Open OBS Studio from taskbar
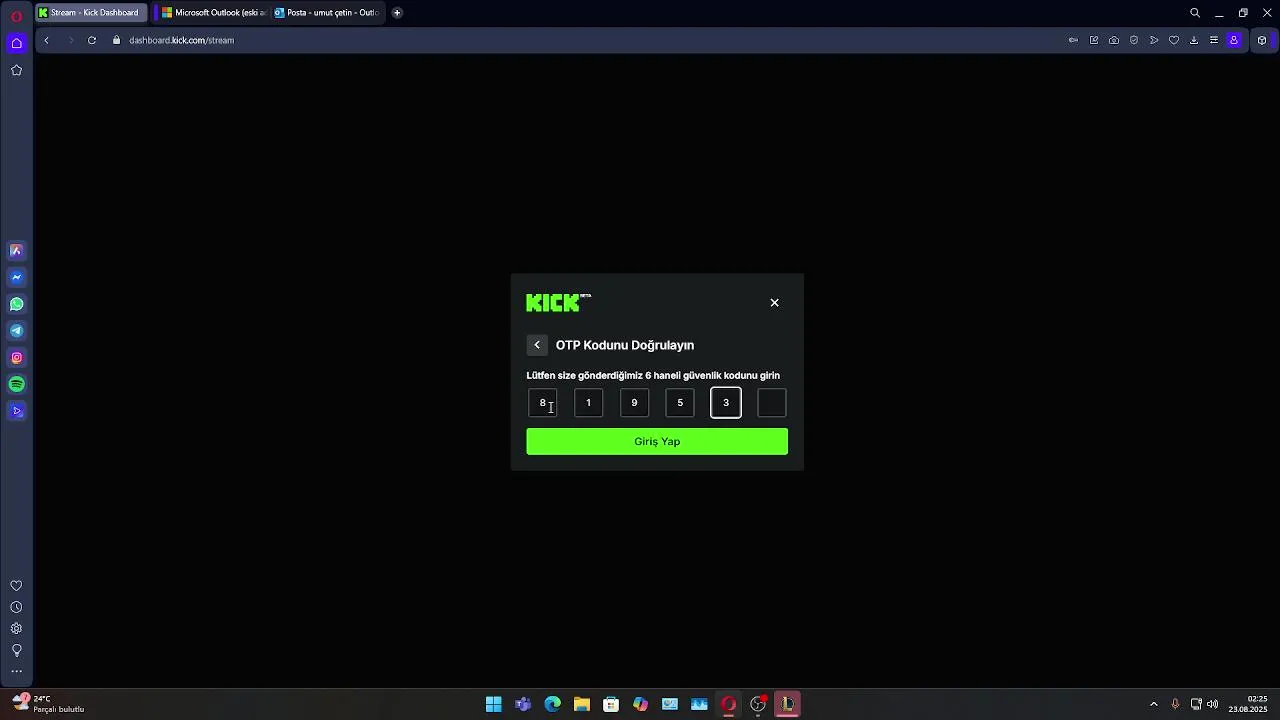 [758, 704]
